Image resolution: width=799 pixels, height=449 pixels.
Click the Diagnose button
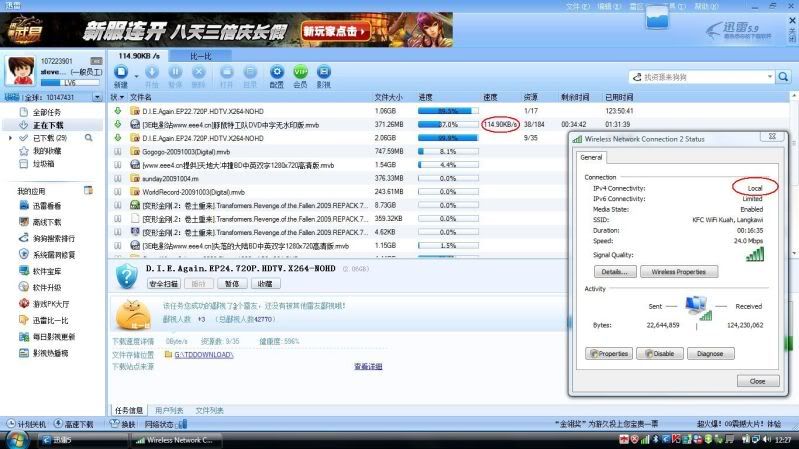coord(709,353)
